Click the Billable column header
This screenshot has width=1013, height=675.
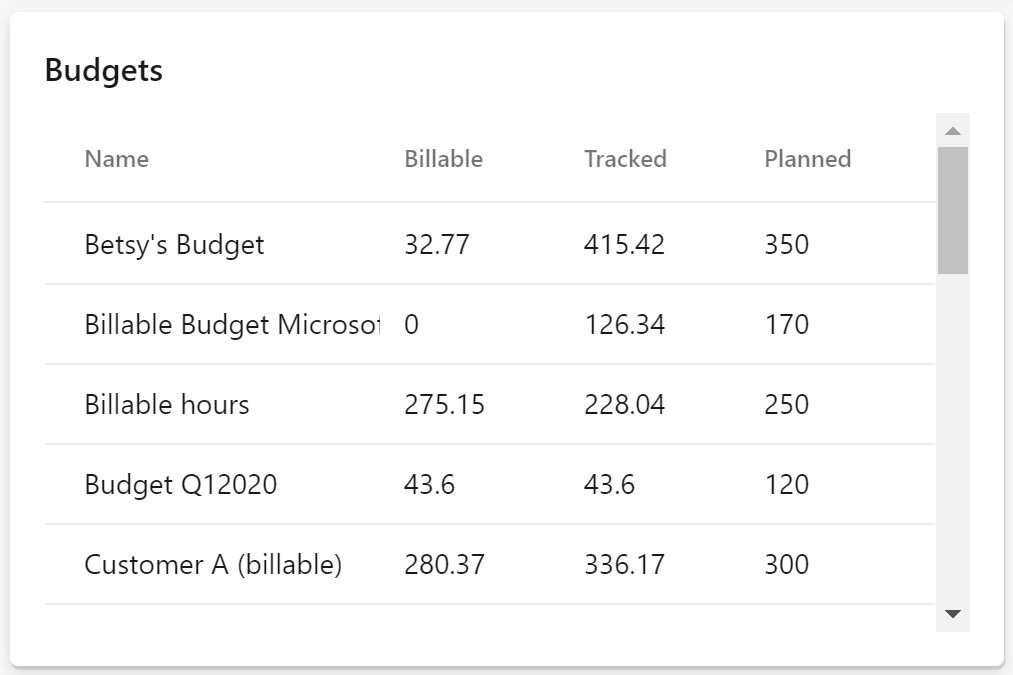coord(444,159)
